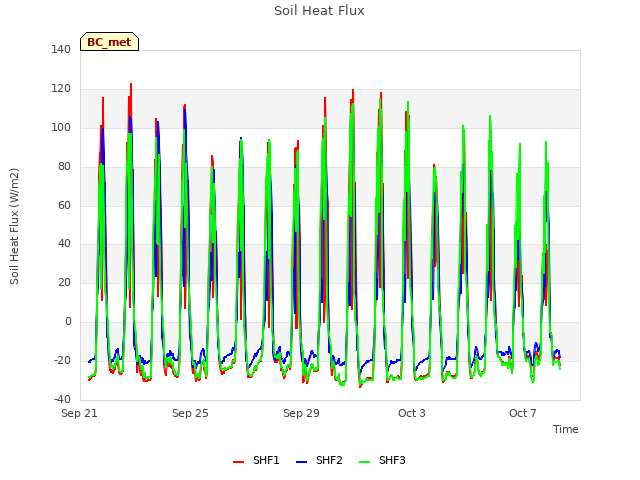Click the 40 y-axis tick label
Image resolution: width=640 pixels, height=480 pixels.
(x=64, y=244)
